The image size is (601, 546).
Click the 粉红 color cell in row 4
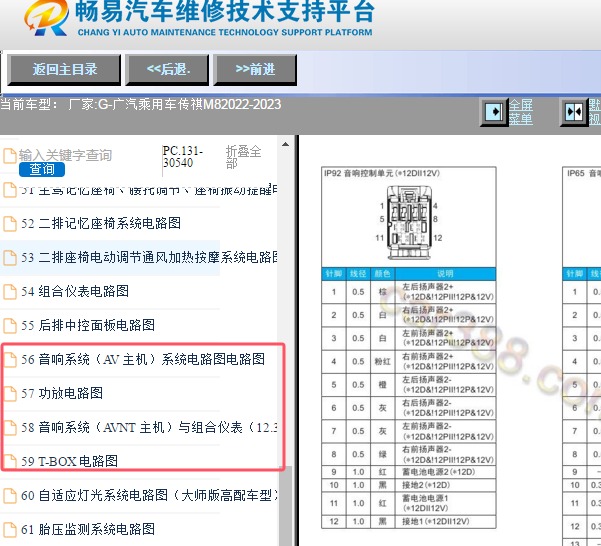tap(382, 361)
